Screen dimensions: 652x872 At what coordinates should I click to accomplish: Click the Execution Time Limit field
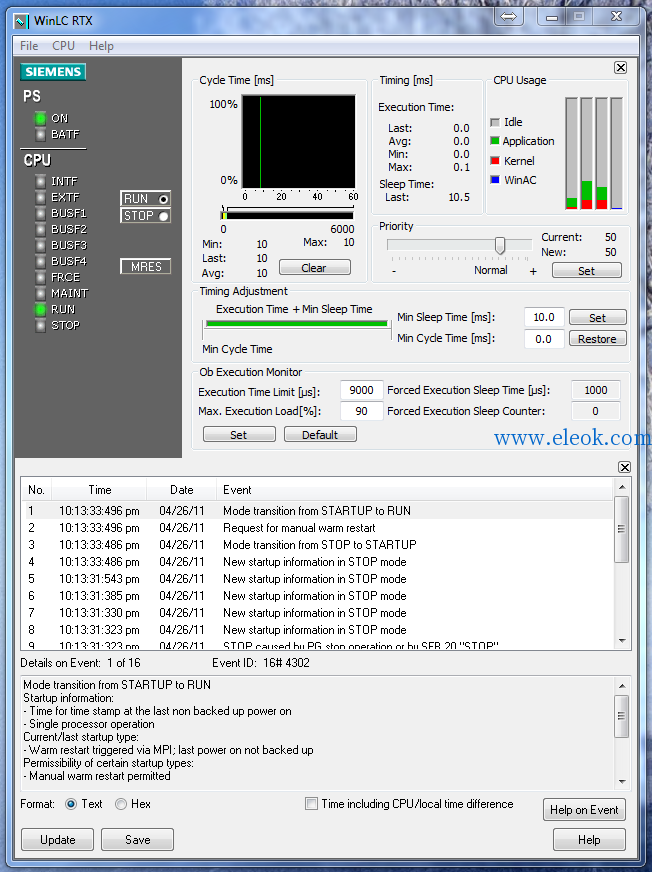tap(362, 390)
